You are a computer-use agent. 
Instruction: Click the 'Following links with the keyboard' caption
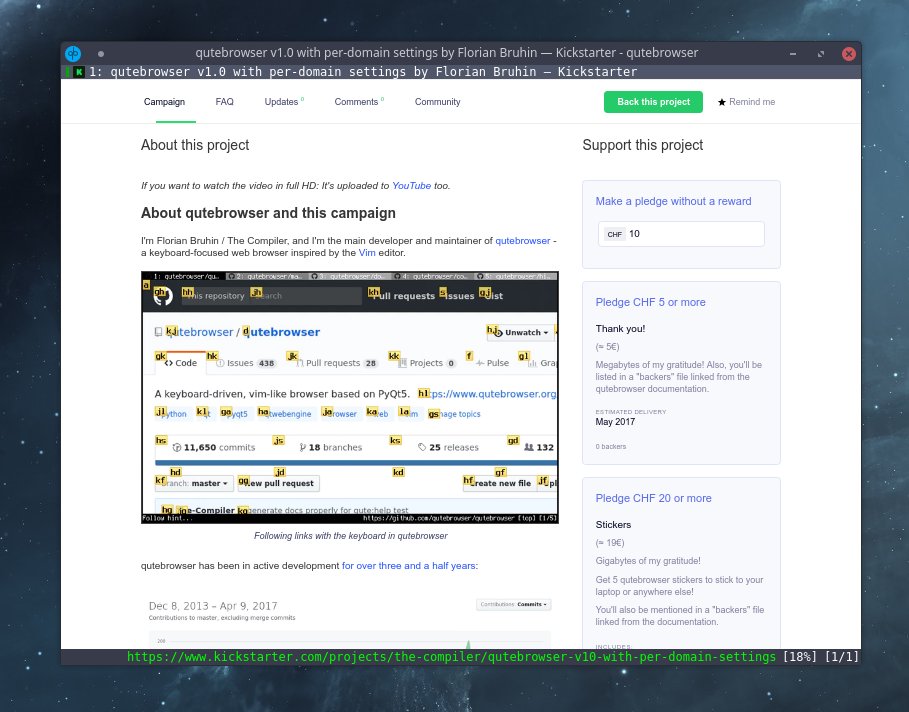351,536
